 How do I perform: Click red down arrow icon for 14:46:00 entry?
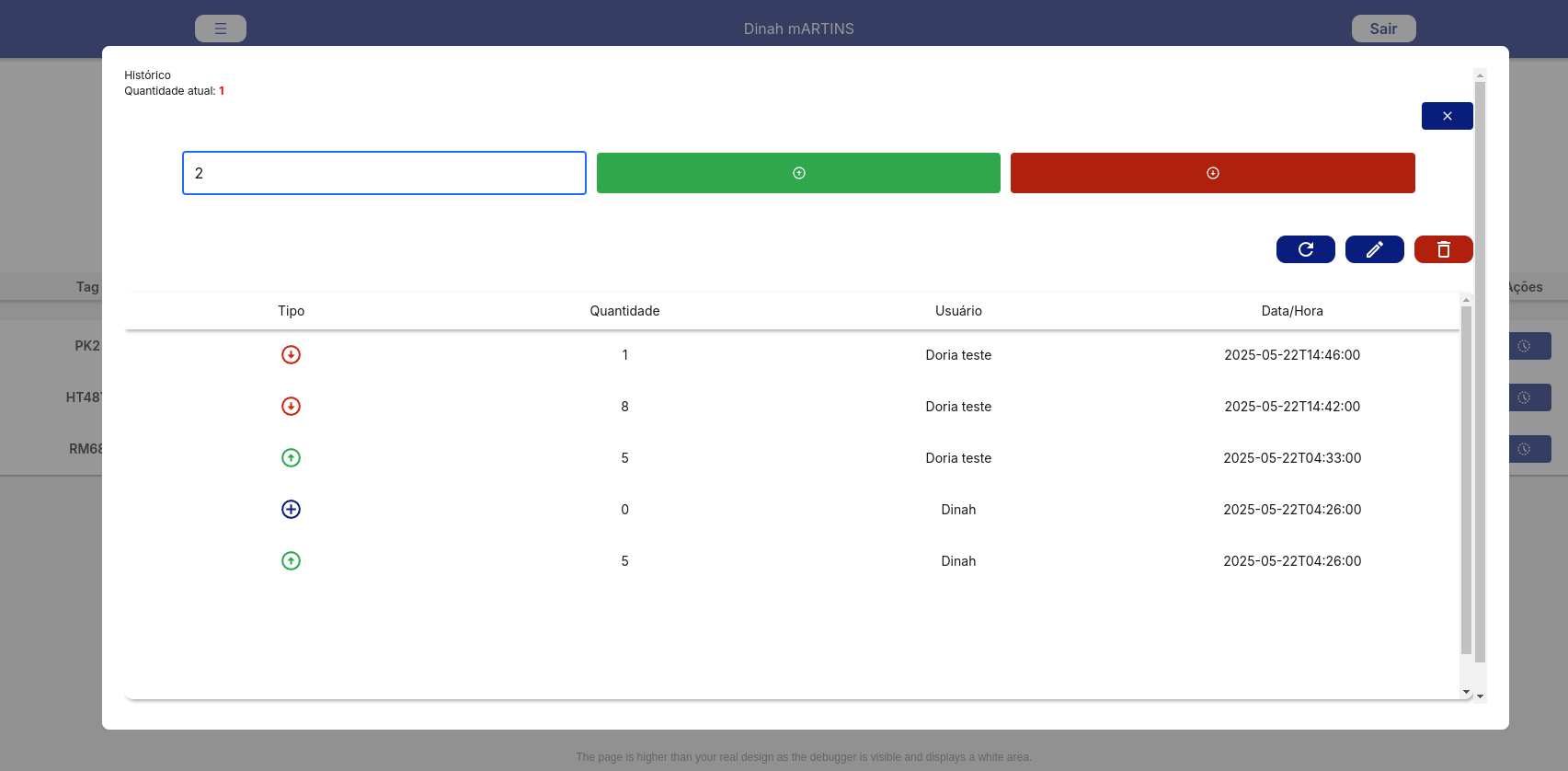click(x=291, y=355)
